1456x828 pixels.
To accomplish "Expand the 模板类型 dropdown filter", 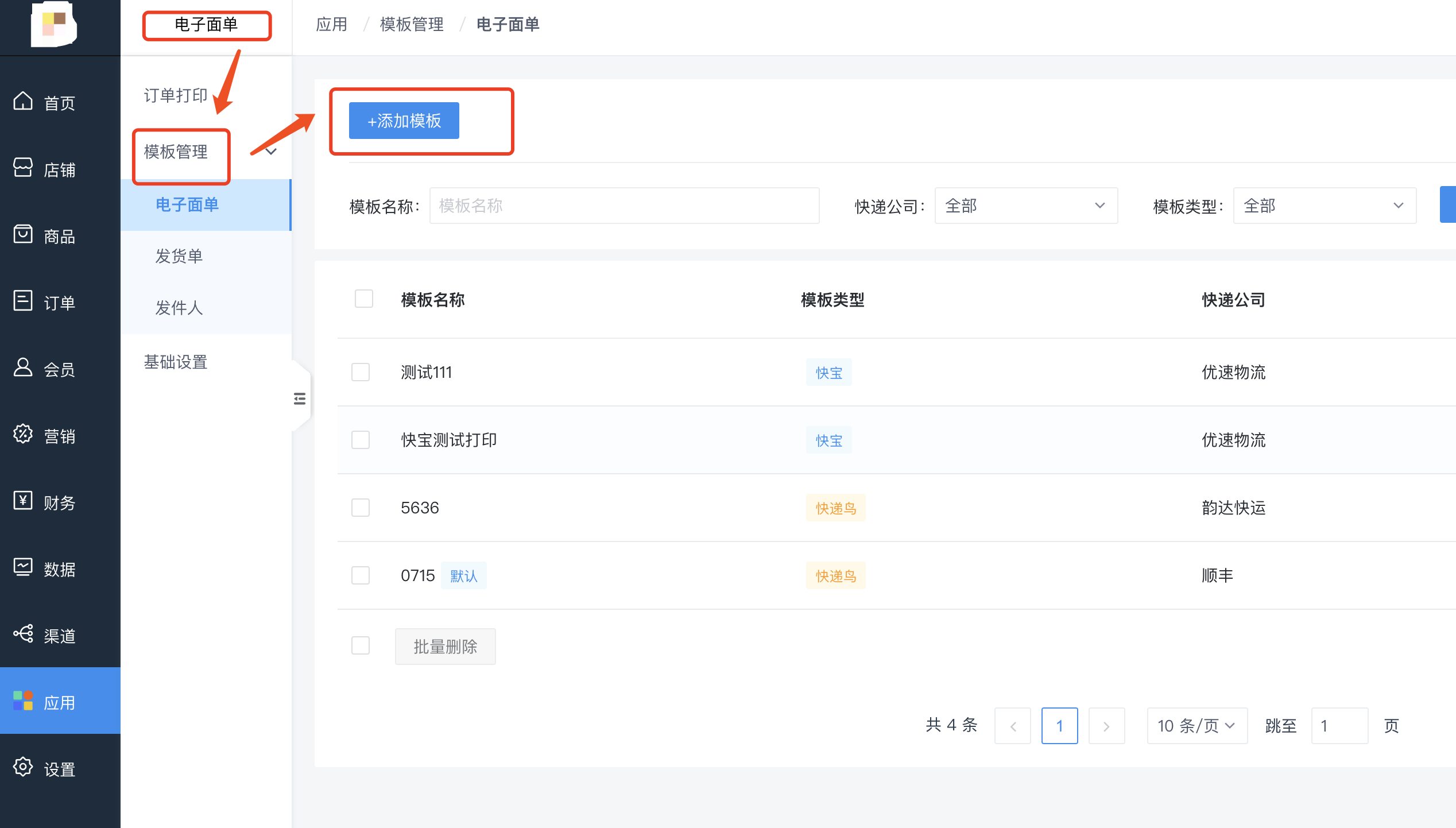I will pyautogui.click(x=1324, y=206).
